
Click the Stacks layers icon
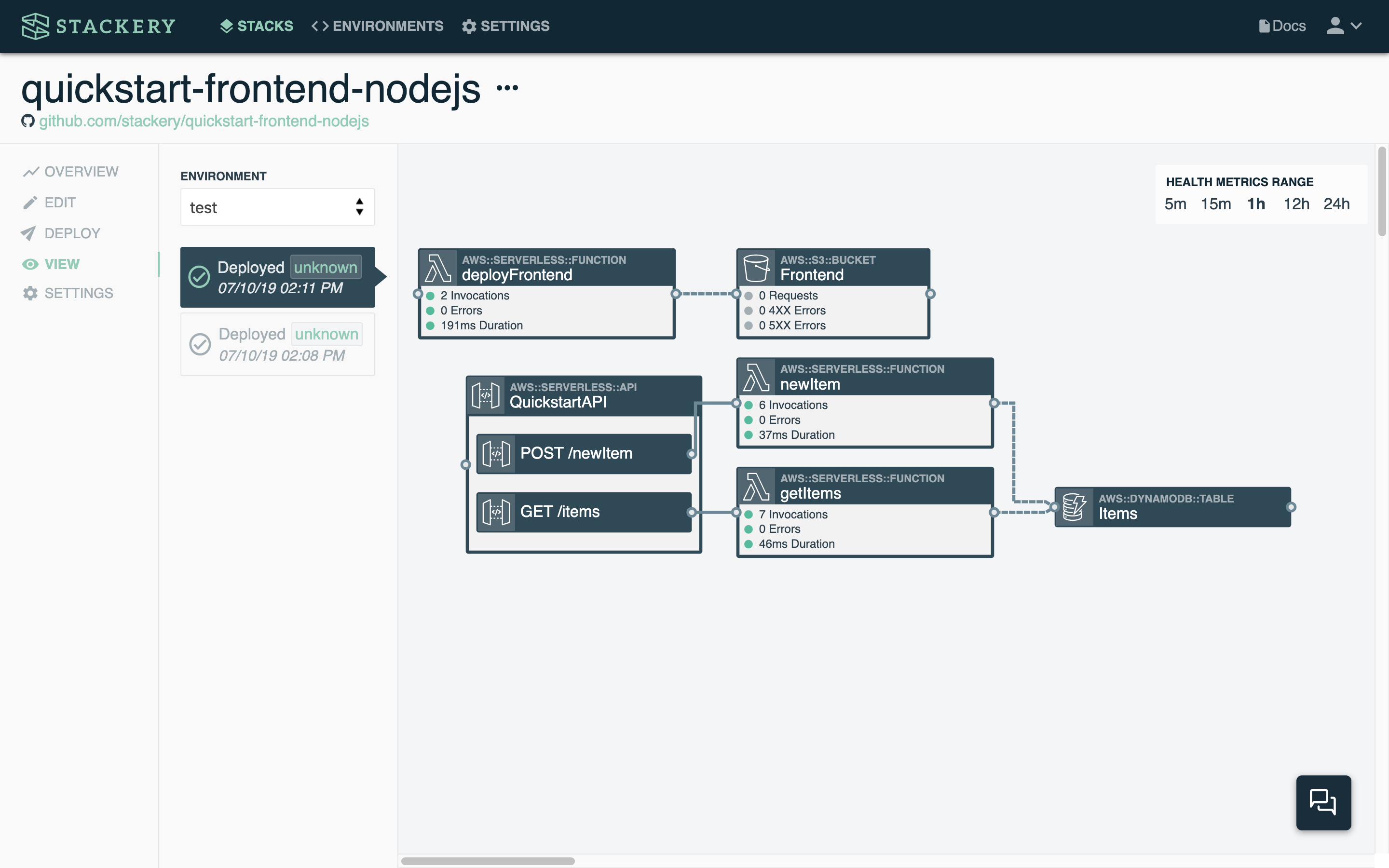tap(226, 26)
